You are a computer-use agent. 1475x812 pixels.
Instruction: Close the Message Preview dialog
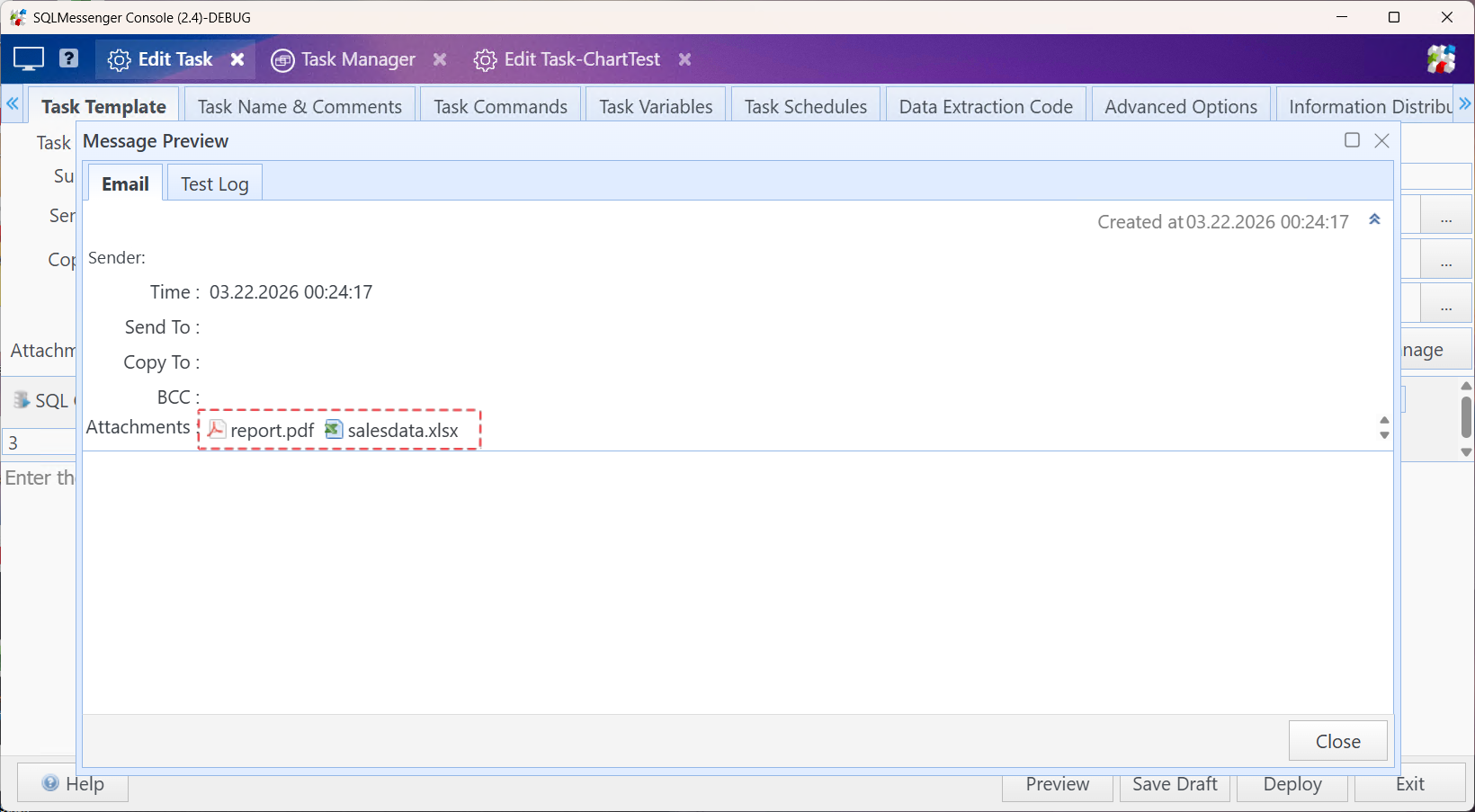(1337, 740)
